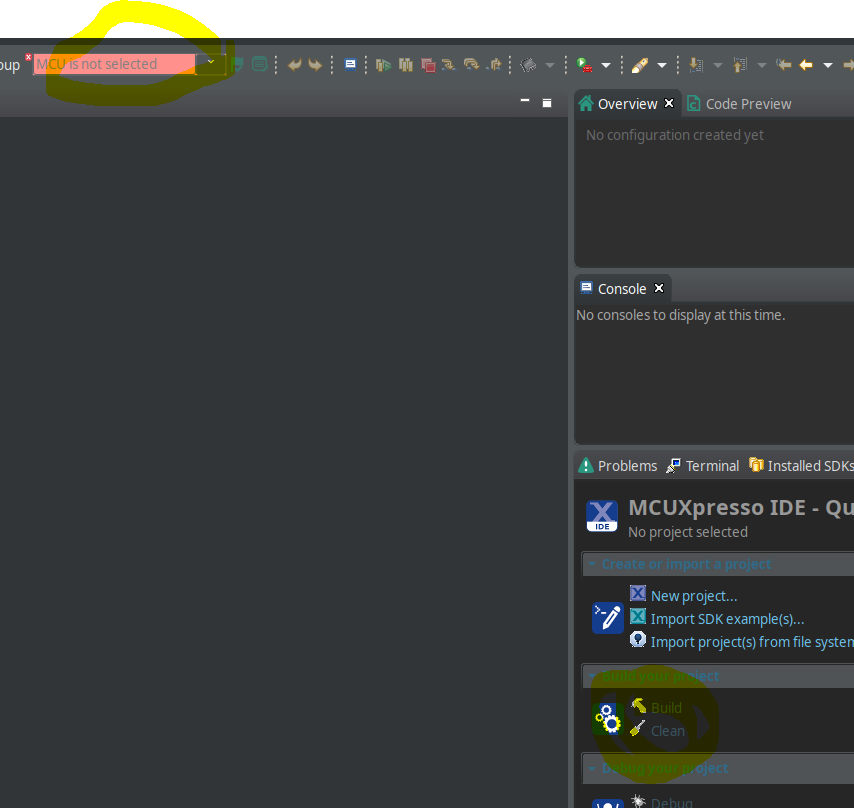This screenshot has width=854, height=808.
Task: Open the External Tools dropdown arrow
Action: [x=606, y=66]
